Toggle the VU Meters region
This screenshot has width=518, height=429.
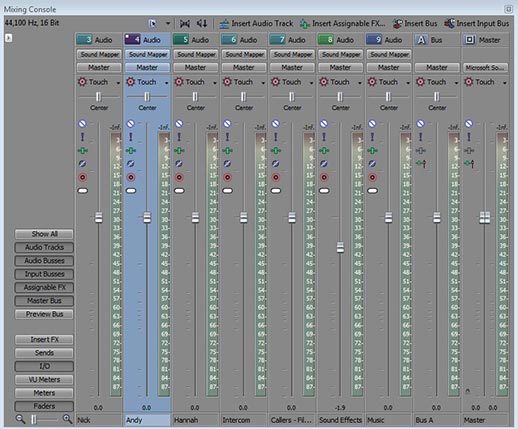44,380
